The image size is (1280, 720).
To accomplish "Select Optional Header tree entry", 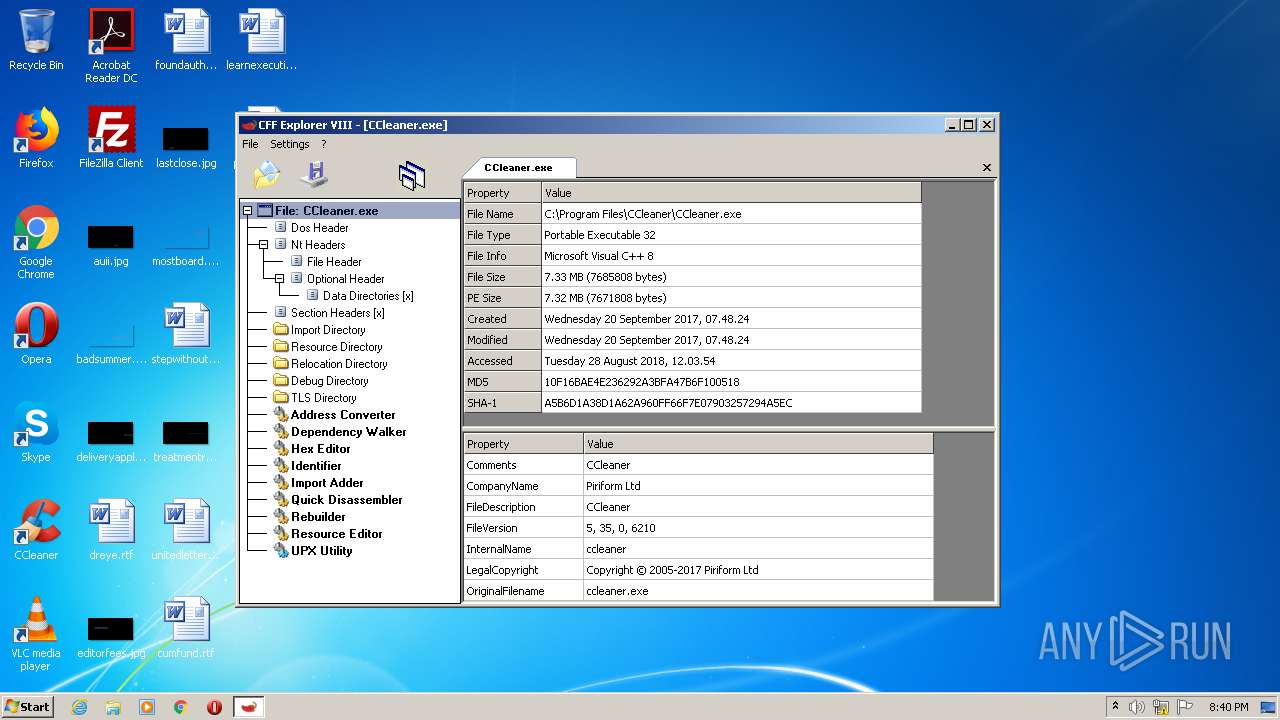I will (x=345, y=279).
